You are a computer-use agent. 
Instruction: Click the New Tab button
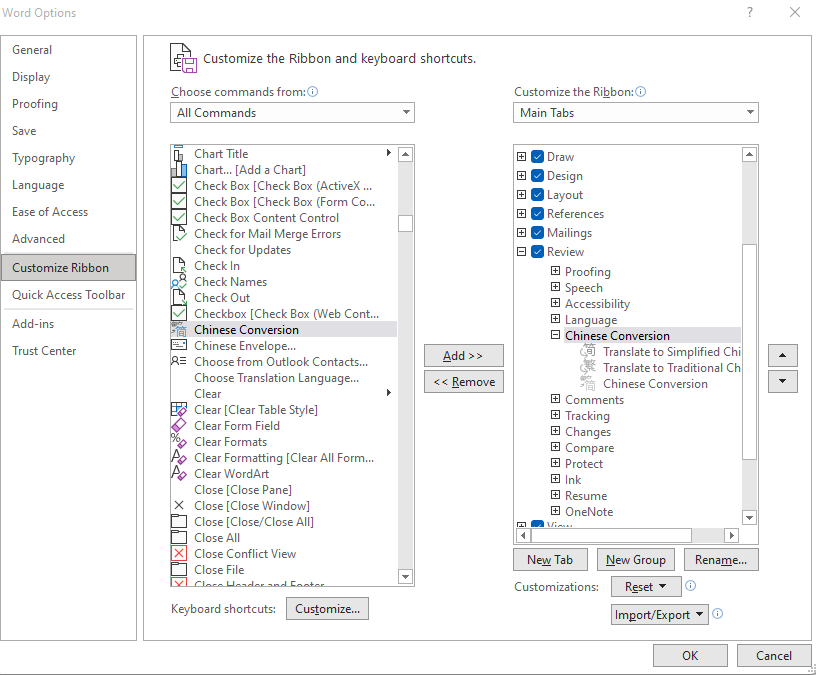(550, 560)
